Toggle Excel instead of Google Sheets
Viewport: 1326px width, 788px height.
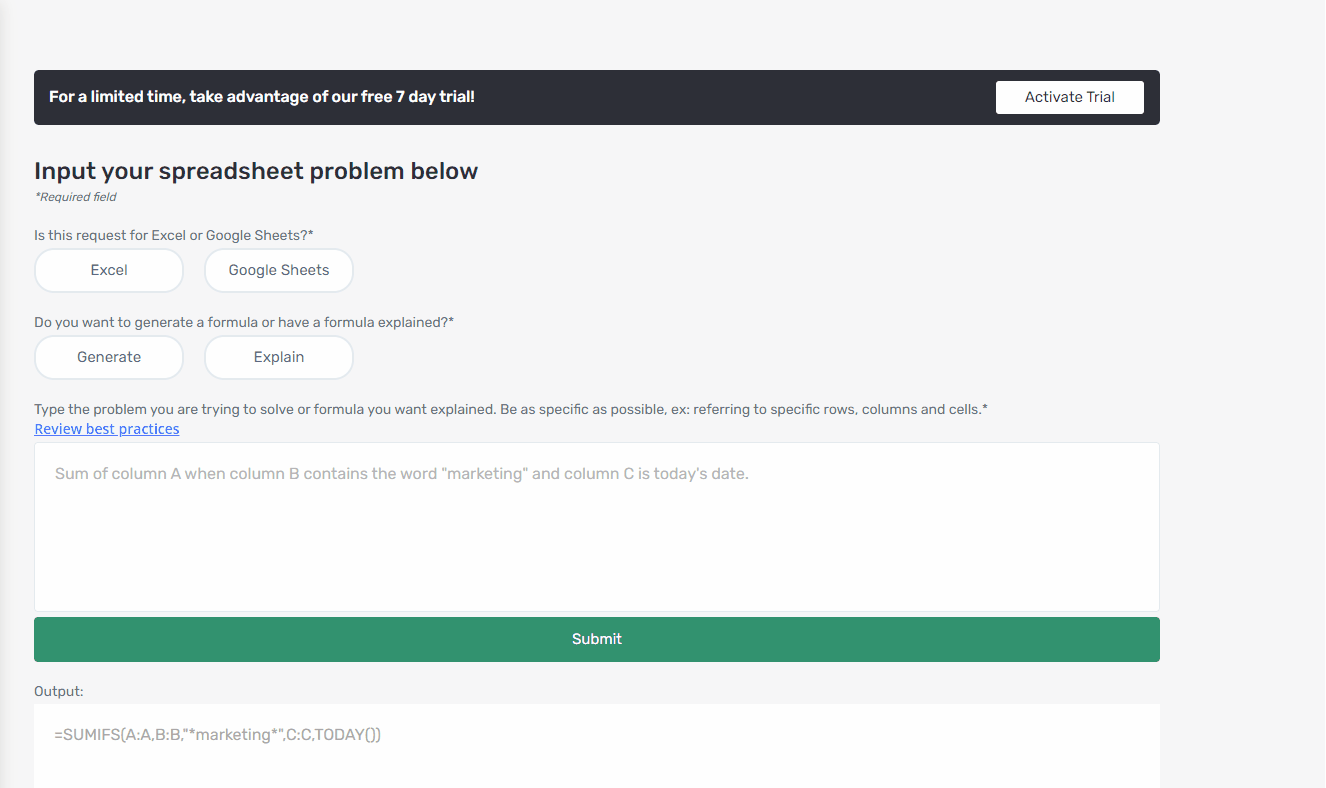click(x=108, y=270)
